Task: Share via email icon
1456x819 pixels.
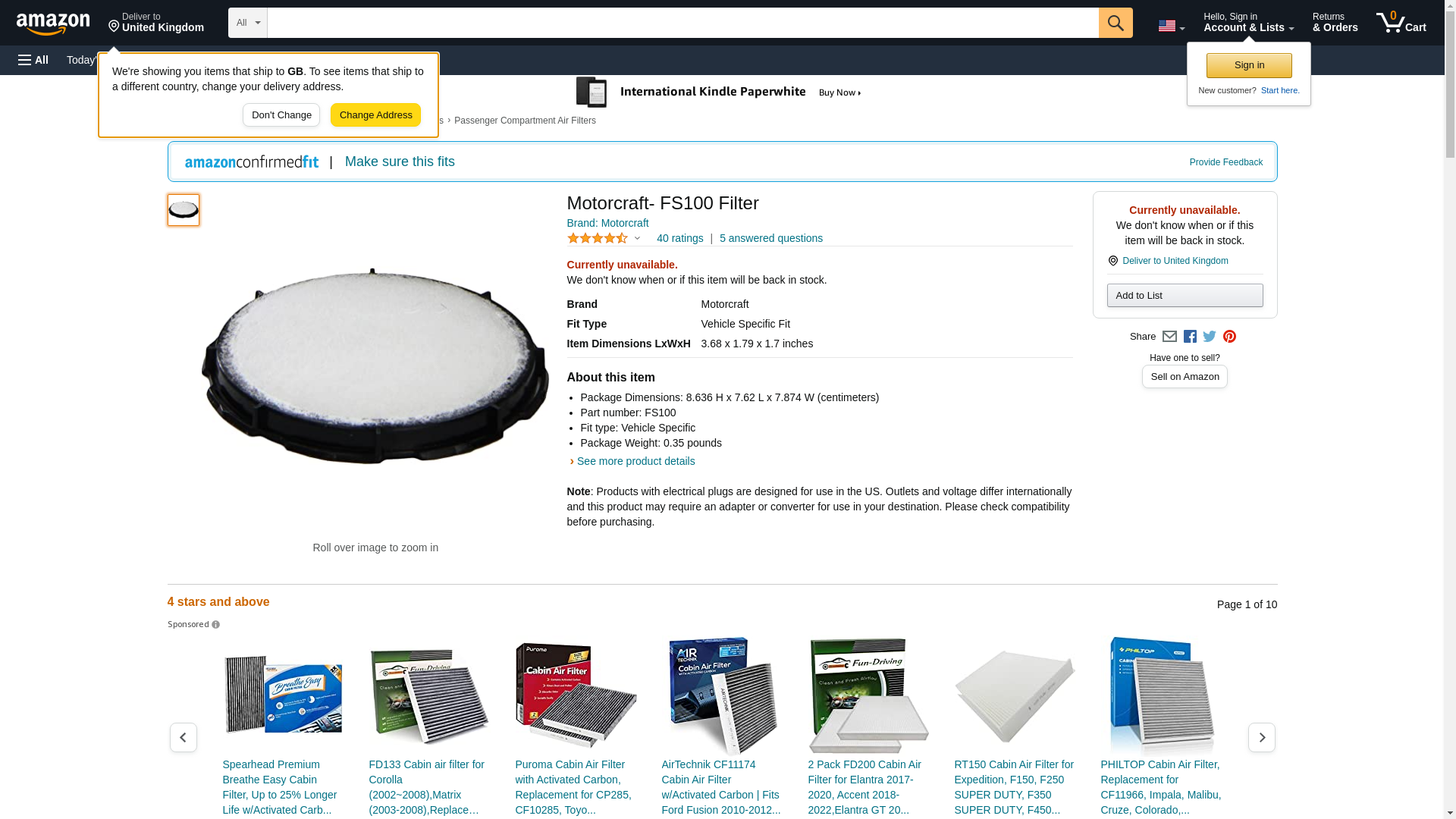Action: (x=1169, y=337)
